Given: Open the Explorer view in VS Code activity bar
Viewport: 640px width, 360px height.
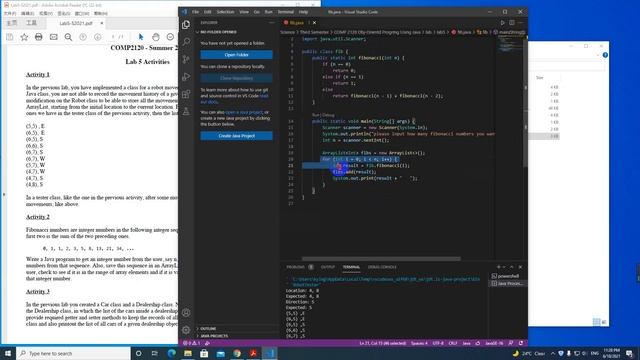Looking at the screenshot, I should coord(186,24).
